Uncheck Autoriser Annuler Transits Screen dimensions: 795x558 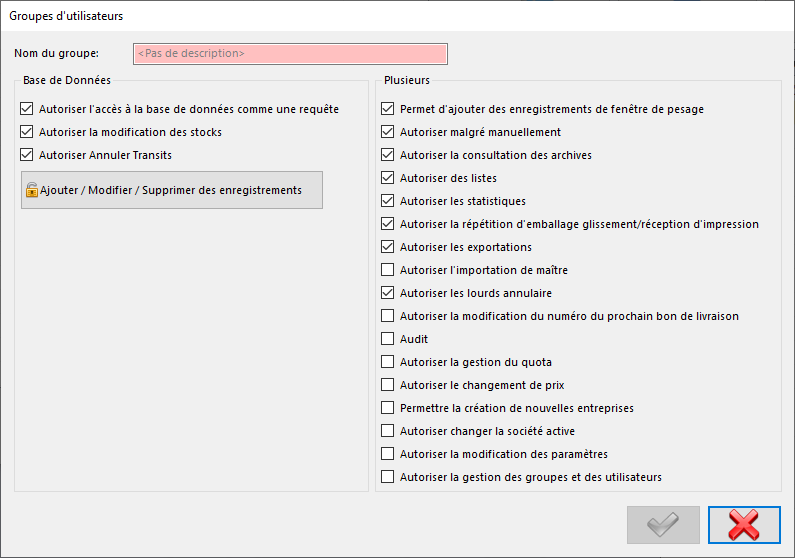[x=27, y=155]
